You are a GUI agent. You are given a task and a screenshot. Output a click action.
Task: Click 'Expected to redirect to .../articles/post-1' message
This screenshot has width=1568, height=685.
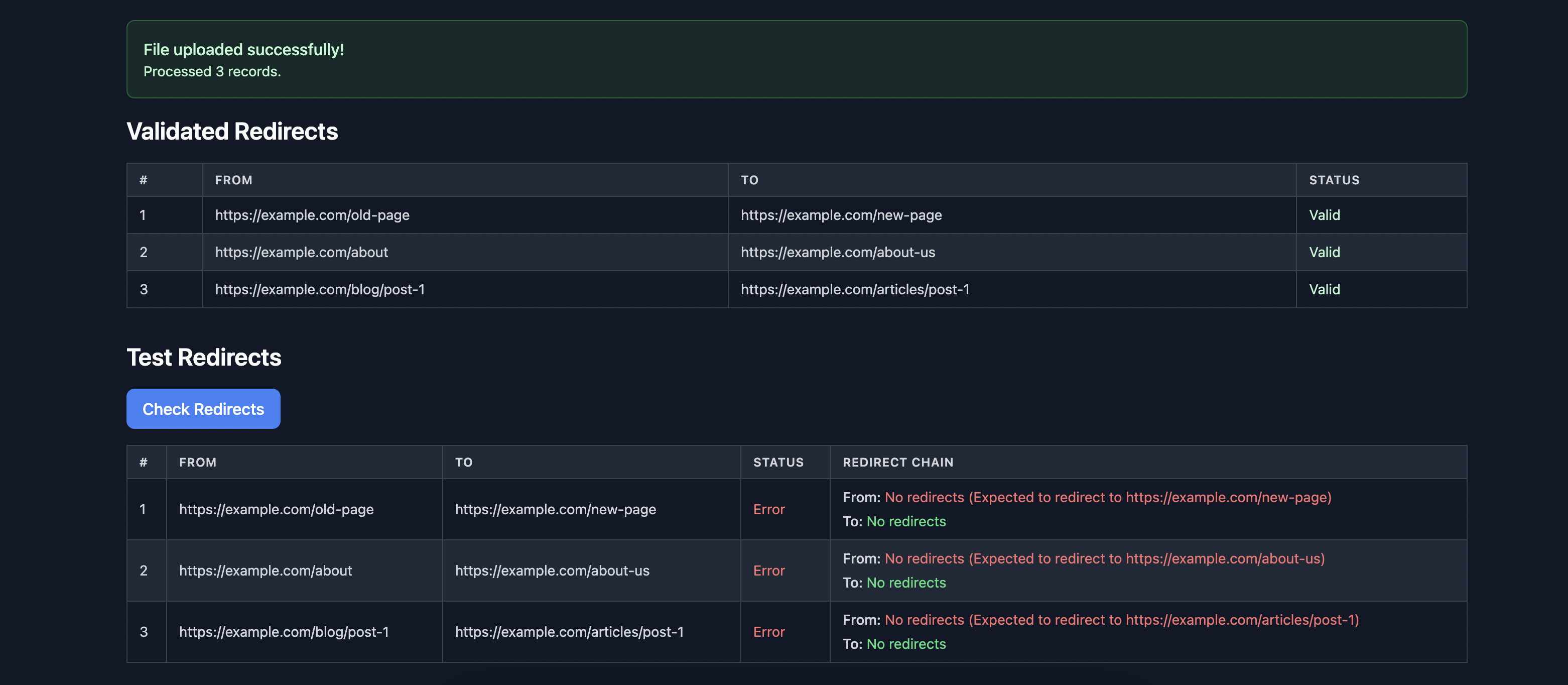[x=1122, y=619]
